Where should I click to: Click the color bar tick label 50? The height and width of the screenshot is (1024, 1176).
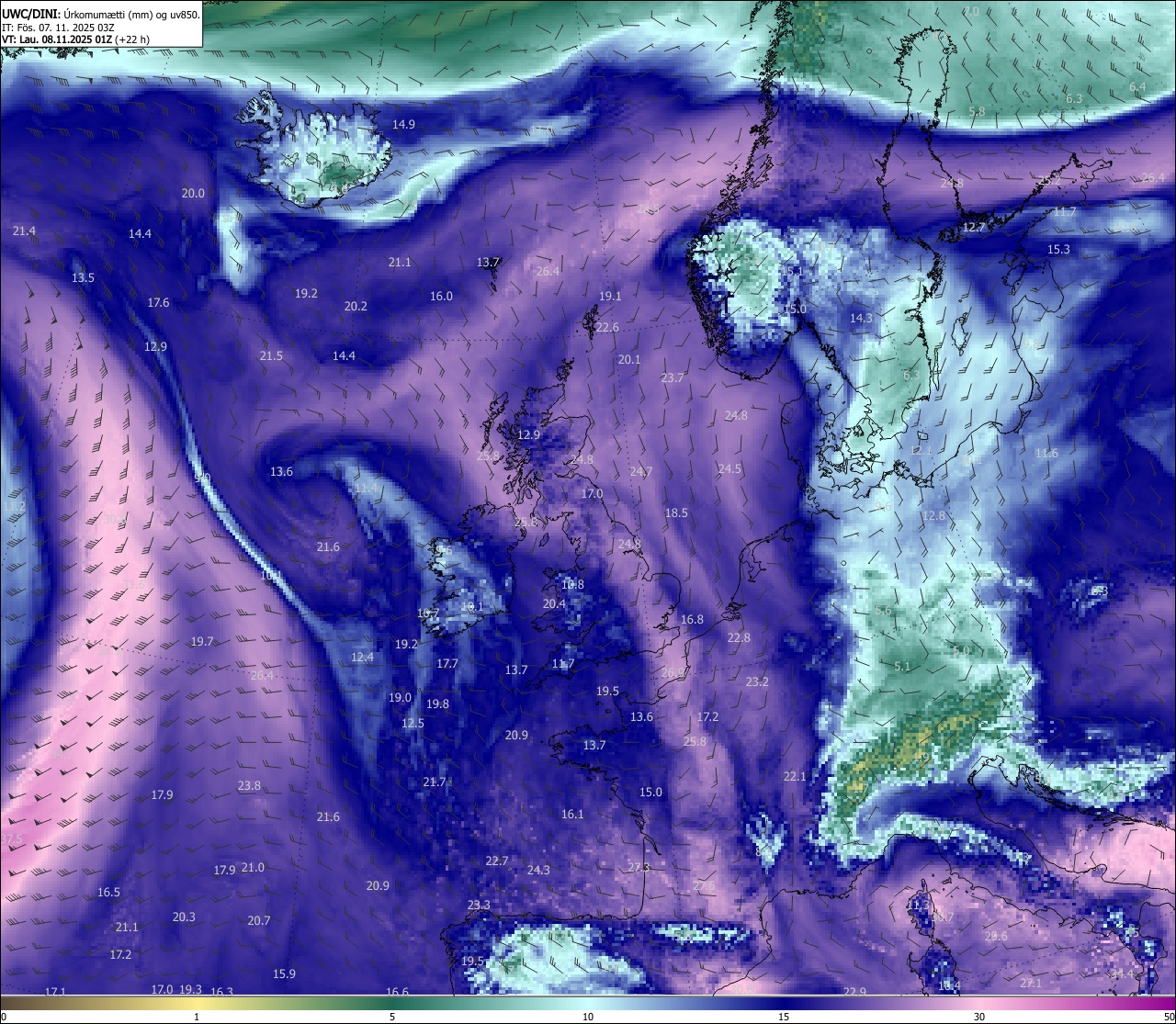pyautogui.click(x=1169, y=1017)
